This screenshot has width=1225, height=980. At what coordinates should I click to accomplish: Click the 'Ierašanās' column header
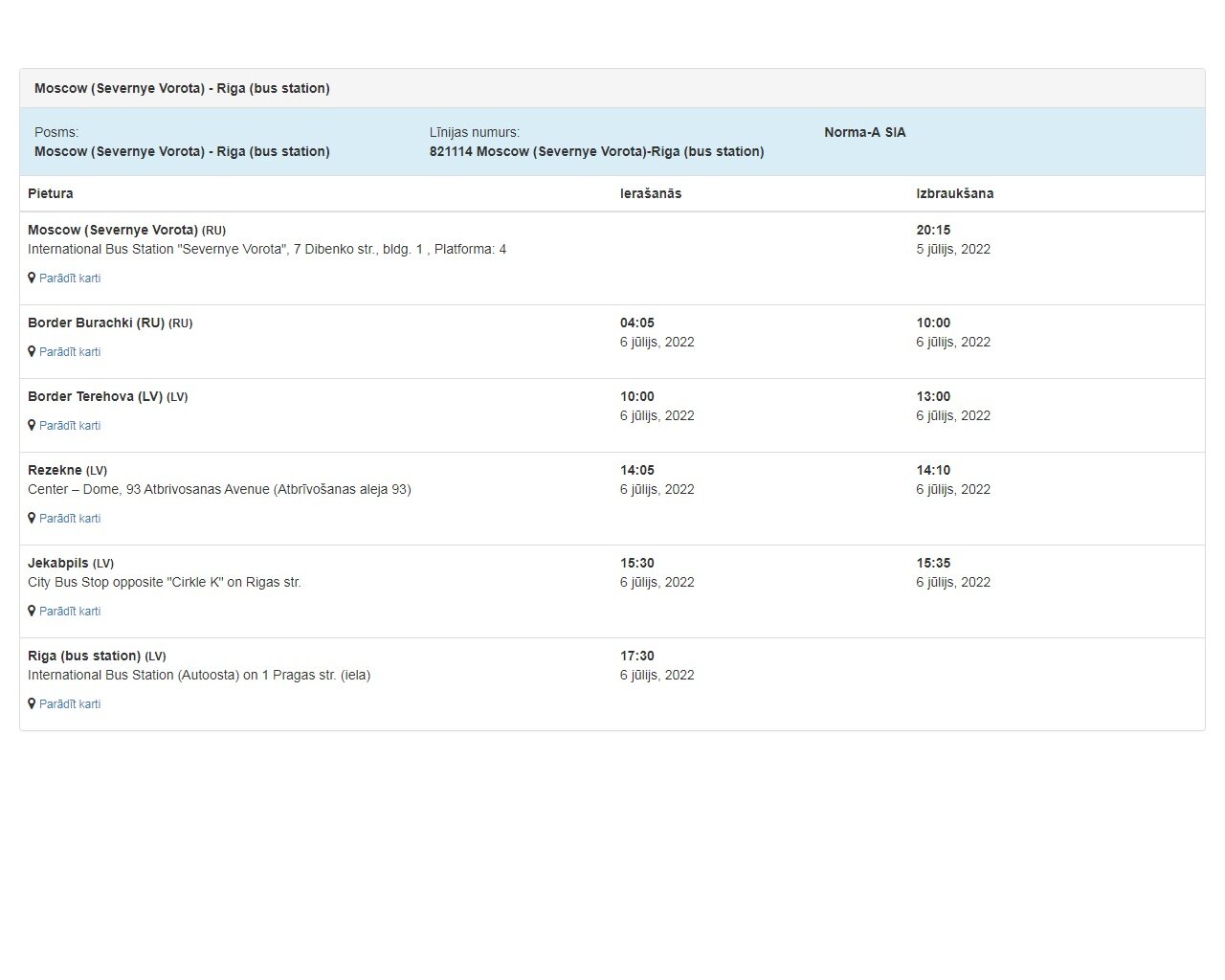point(651,193)
